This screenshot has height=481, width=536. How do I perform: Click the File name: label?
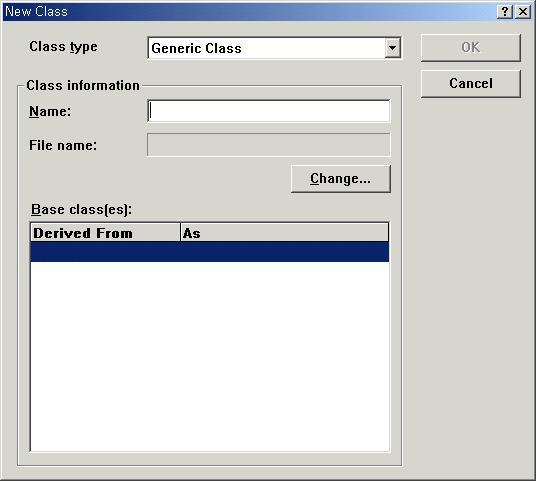pos(63,145)
